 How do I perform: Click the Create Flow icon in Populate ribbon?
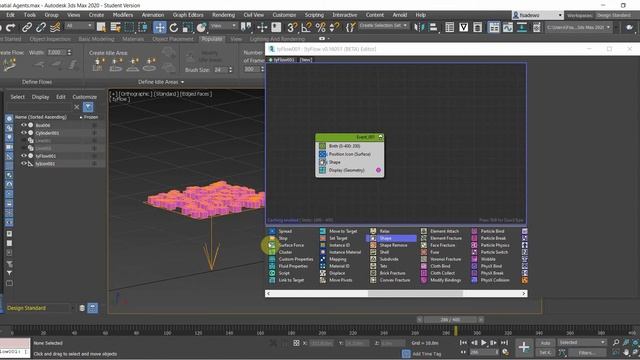10,65
